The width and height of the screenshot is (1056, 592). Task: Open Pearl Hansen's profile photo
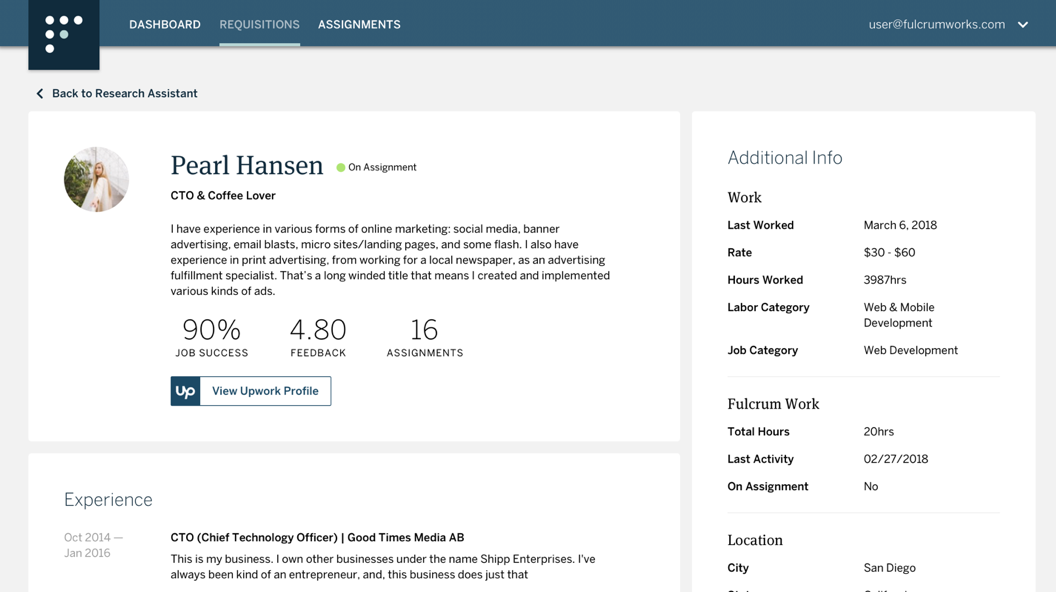pos(96,180)
